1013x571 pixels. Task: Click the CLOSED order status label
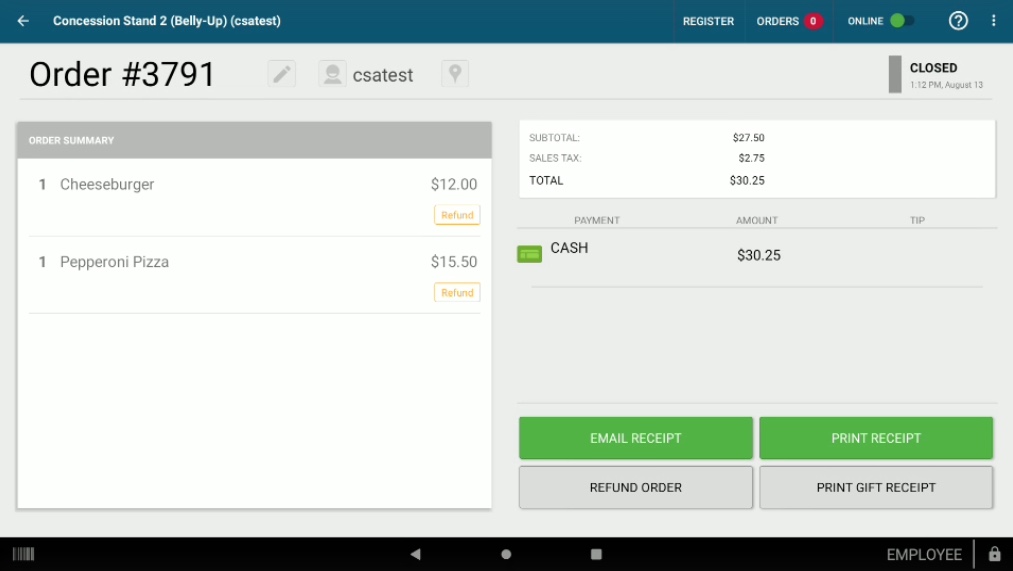pos(934,68)
